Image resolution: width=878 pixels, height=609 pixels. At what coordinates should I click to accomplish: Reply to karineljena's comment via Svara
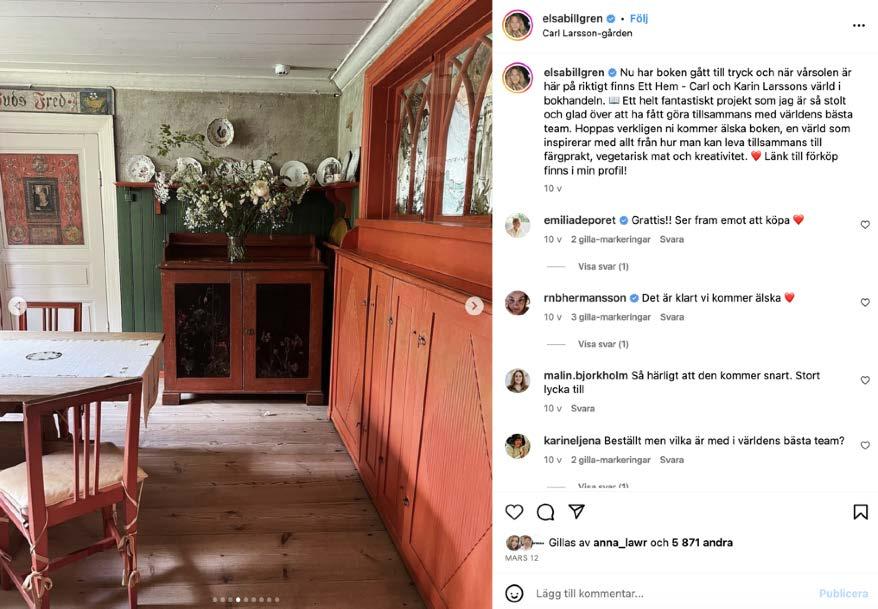click(x=671, y=460)
